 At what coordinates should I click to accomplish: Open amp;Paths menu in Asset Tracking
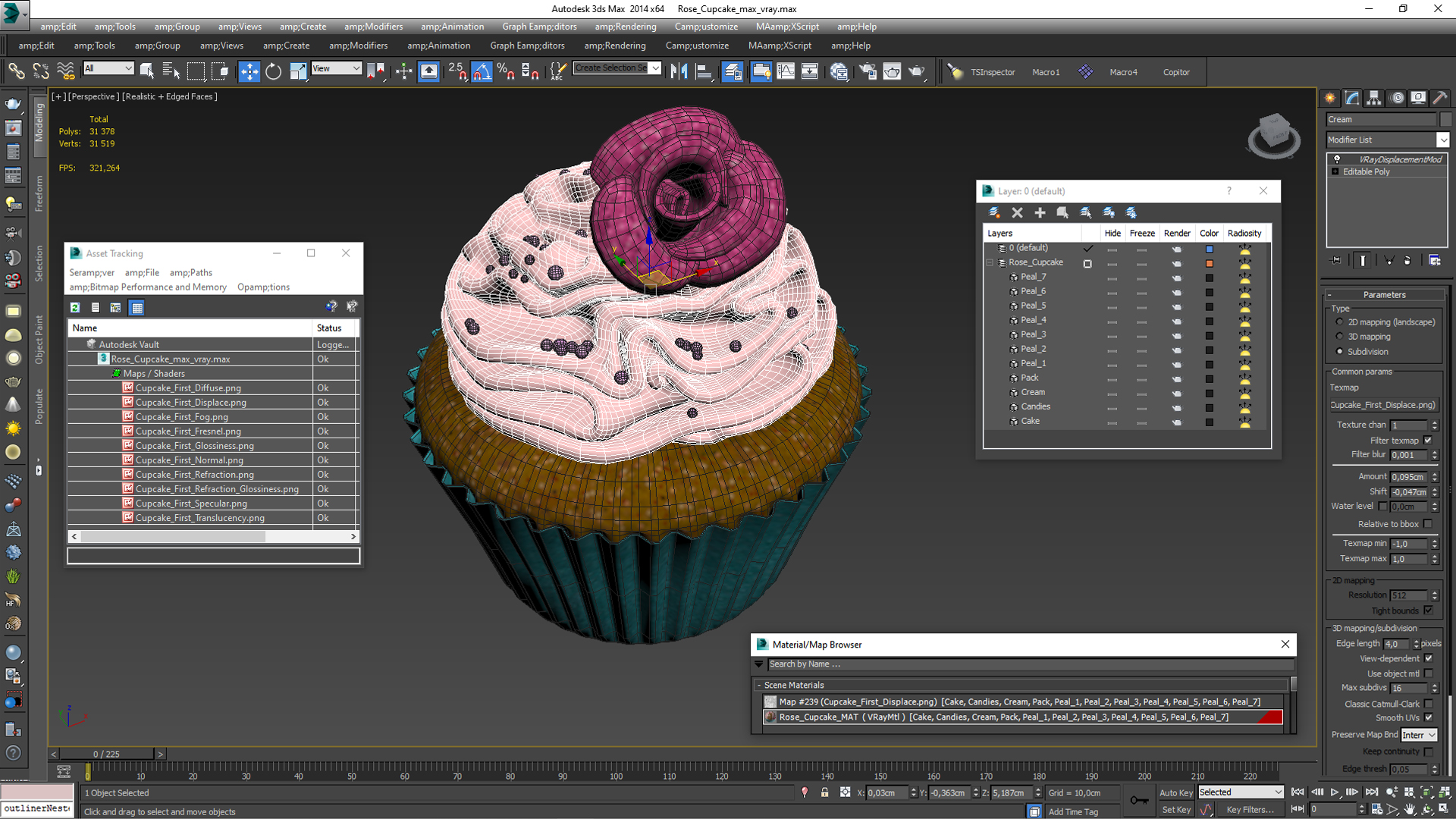click(191, 272)
